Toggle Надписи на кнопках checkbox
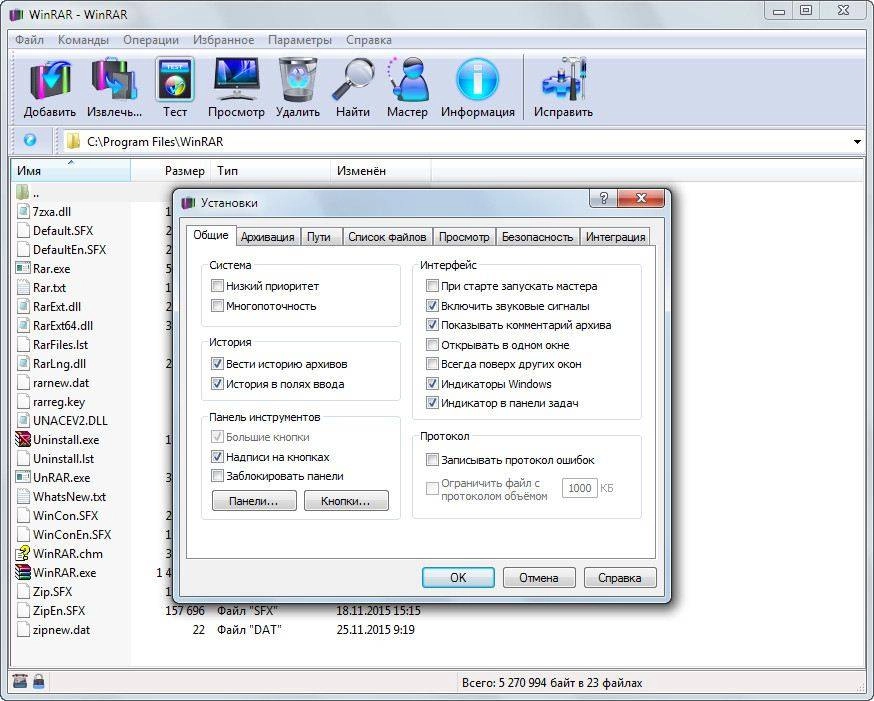Screen dimensions: 874x701 point(217,457)
